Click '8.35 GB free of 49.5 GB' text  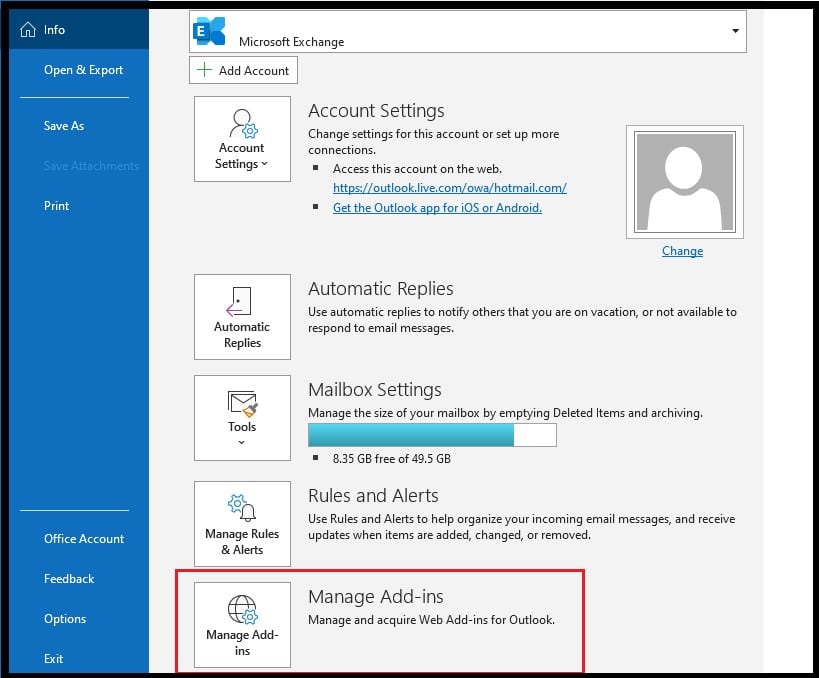point(392,459)
